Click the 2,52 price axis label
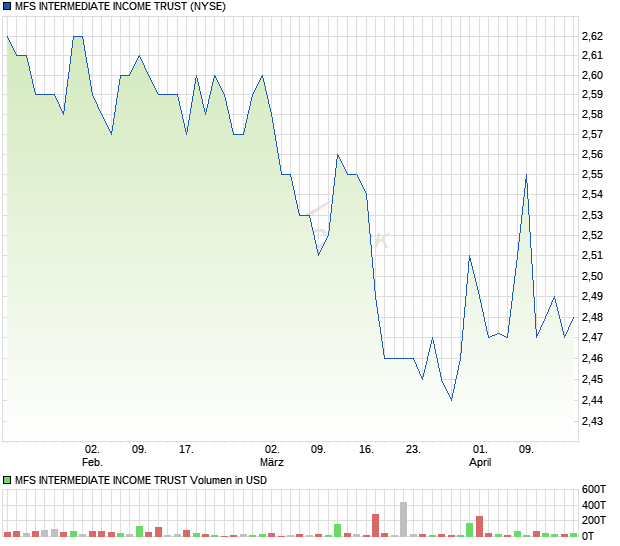 592,235
